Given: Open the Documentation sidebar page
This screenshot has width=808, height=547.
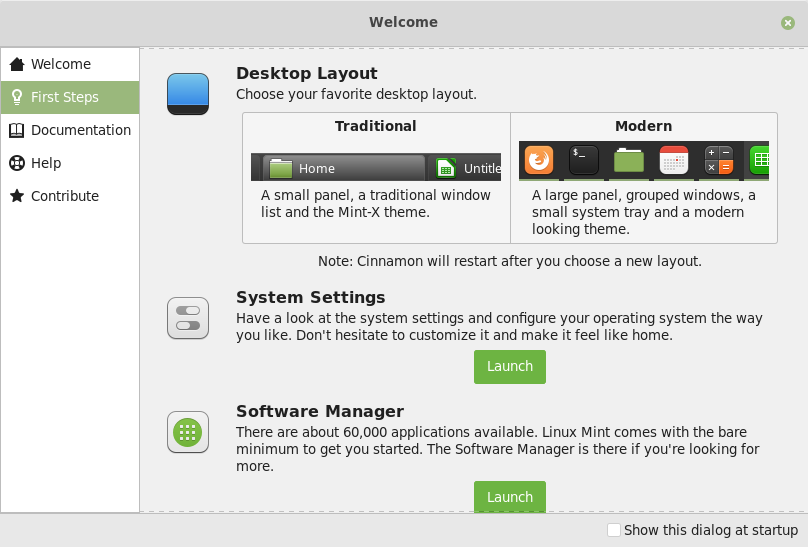Looking at the screenshot, I should pos(80,130).
